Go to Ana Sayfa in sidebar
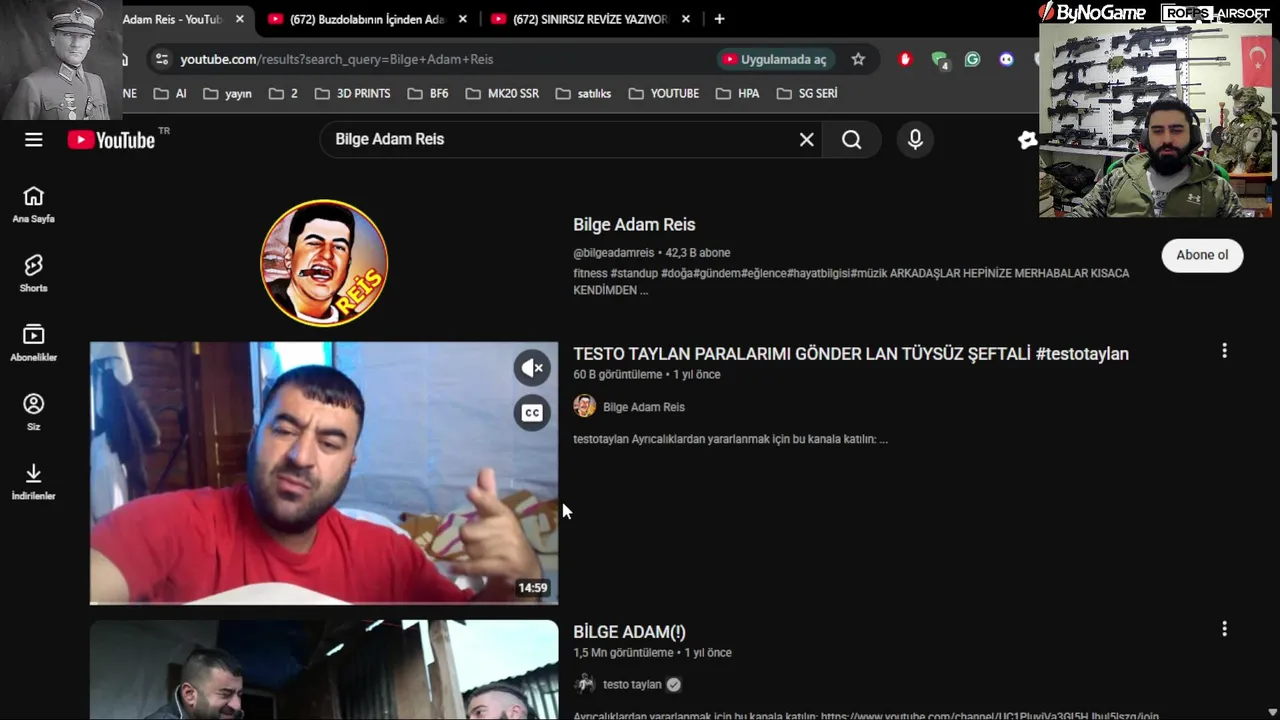1280x720 pixels. click(34, 205)
